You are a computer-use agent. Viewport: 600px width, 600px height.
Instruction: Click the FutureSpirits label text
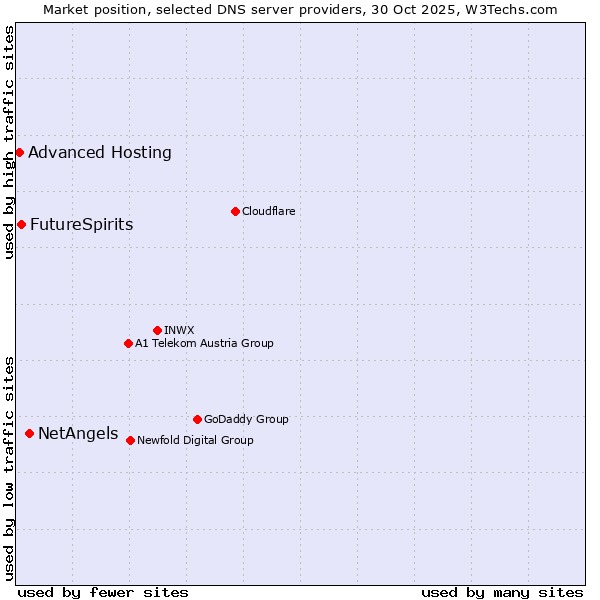coord(81,224)
